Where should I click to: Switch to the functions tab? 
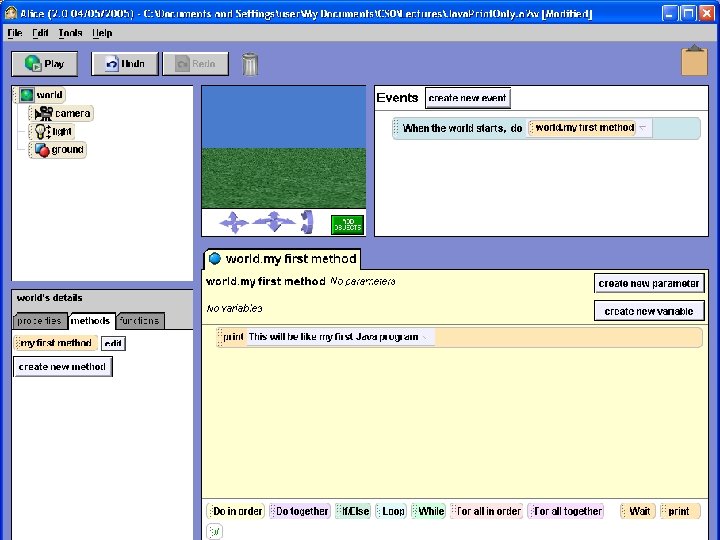pyautogui.click(x=139, y=321)
